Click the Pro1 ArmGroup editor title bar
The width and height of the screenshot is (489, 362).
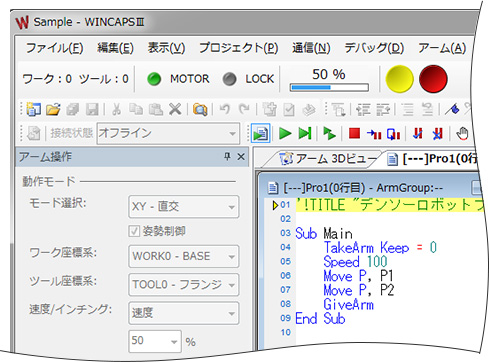(370, 188)
